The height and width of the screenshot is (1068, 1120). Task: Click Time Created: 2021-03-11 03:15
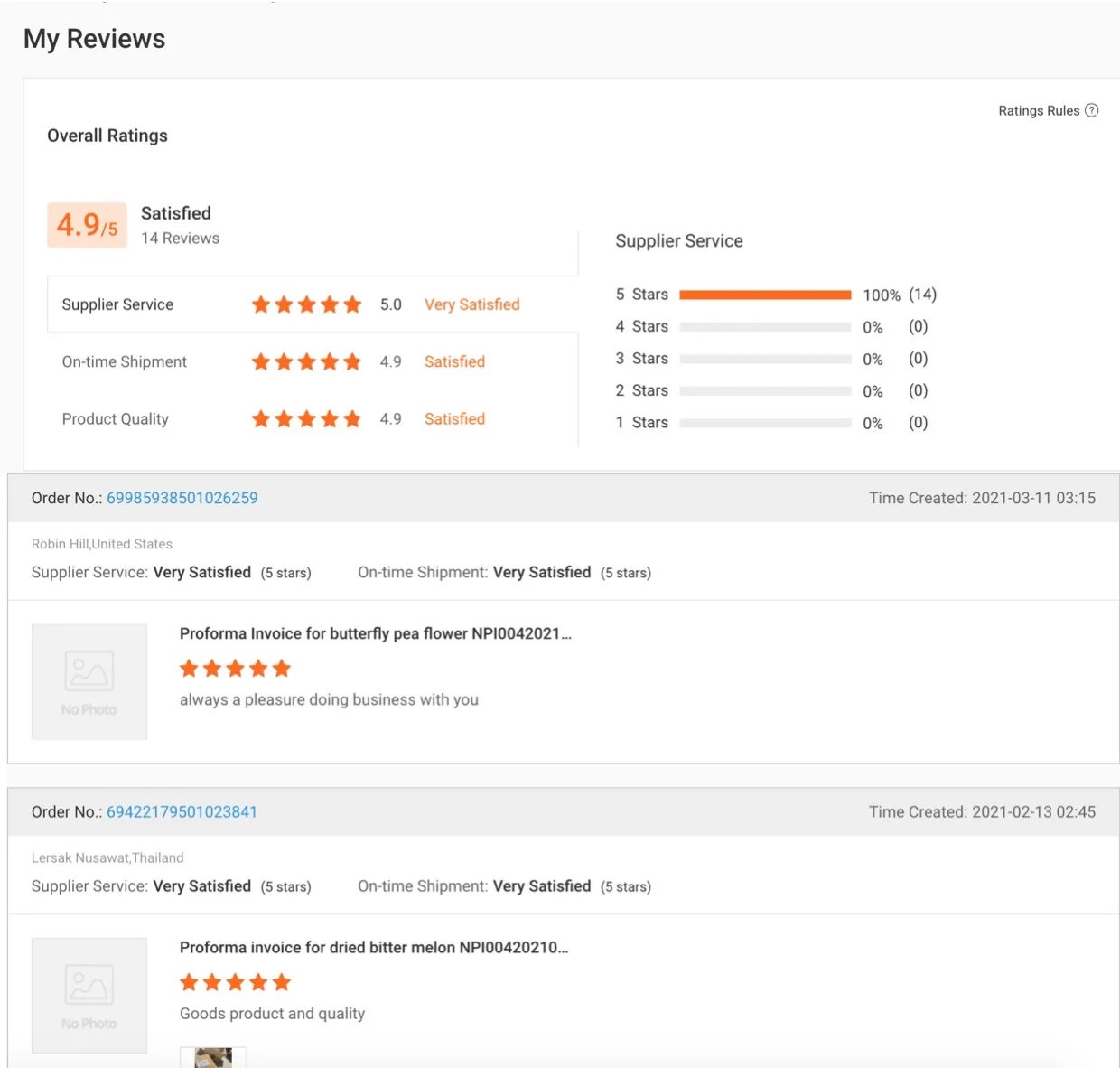click(x=982, y=498)
